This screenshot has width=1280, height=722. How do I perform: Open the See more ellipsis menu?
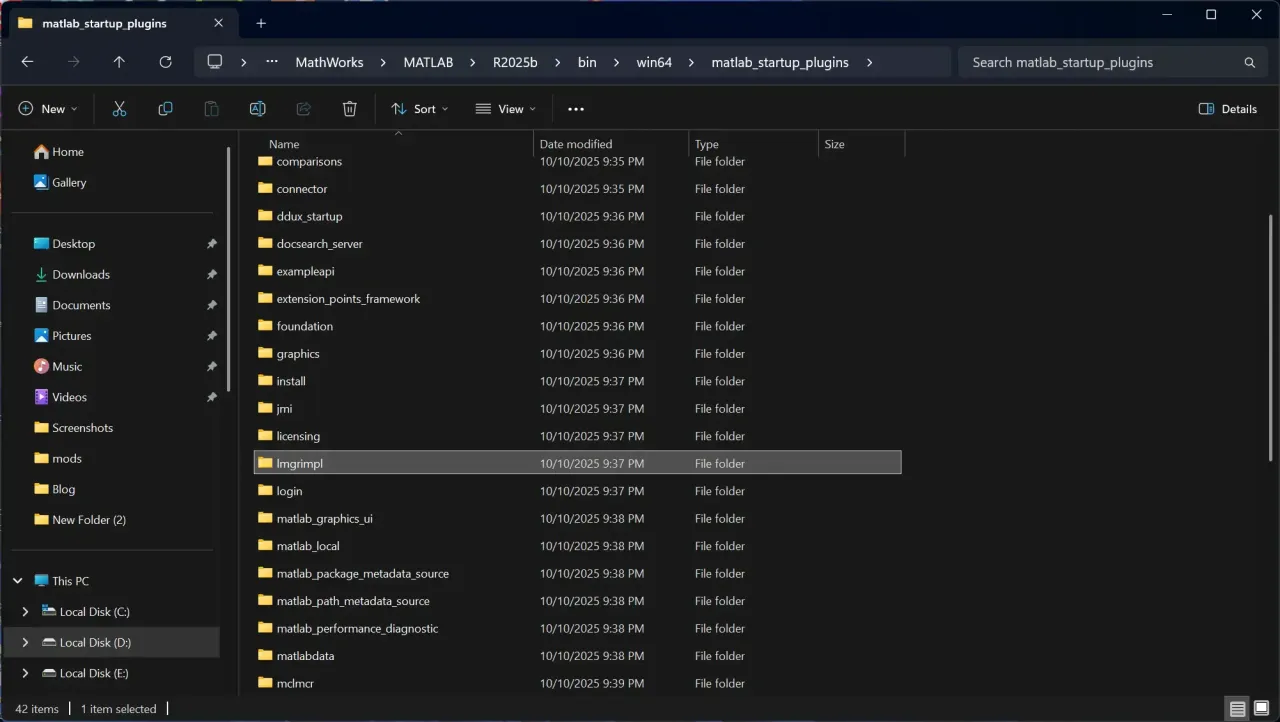(575, 109)
